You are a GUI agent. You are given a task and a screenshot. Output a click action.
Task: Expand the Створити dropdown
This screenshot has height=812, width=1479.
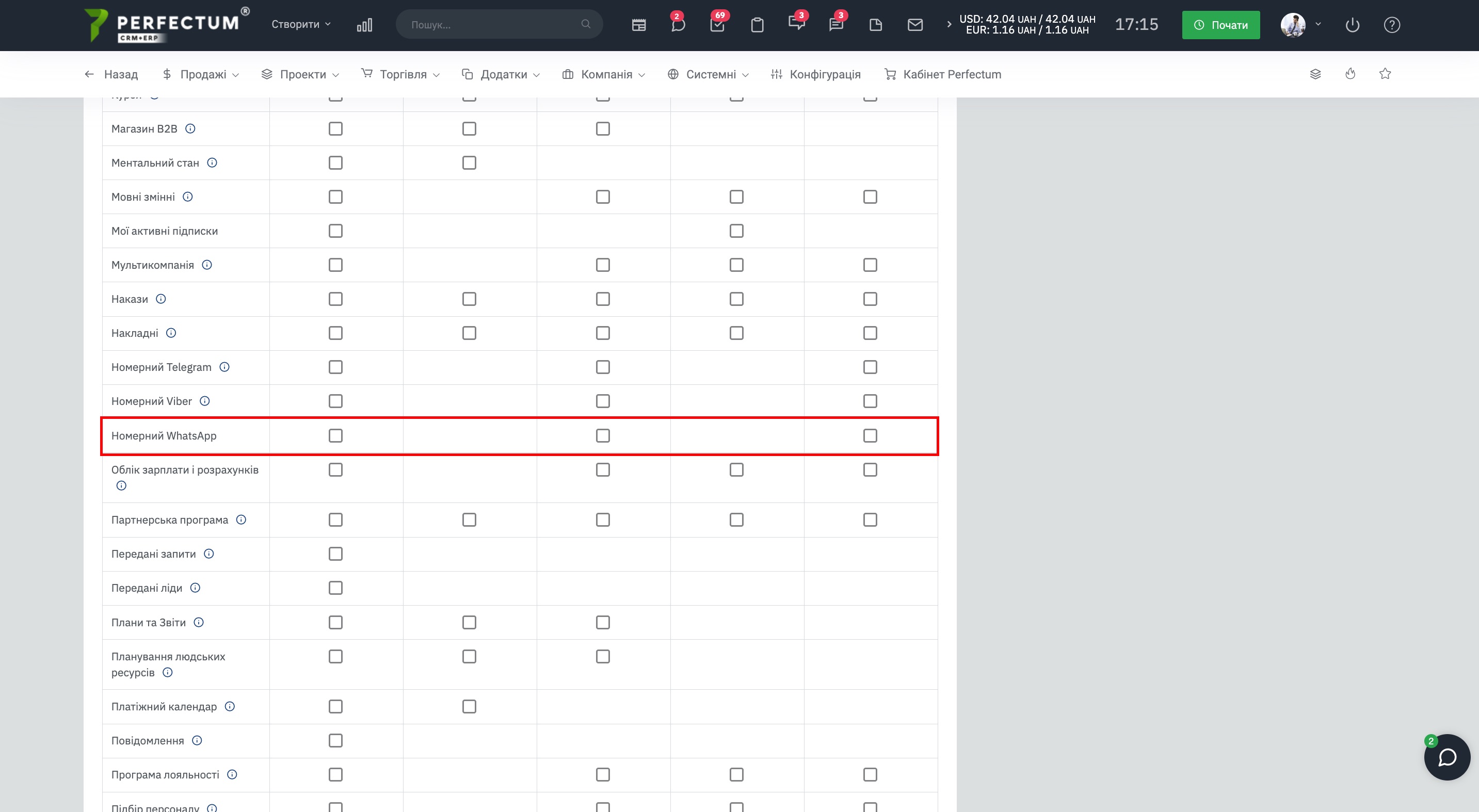[301, 24]
